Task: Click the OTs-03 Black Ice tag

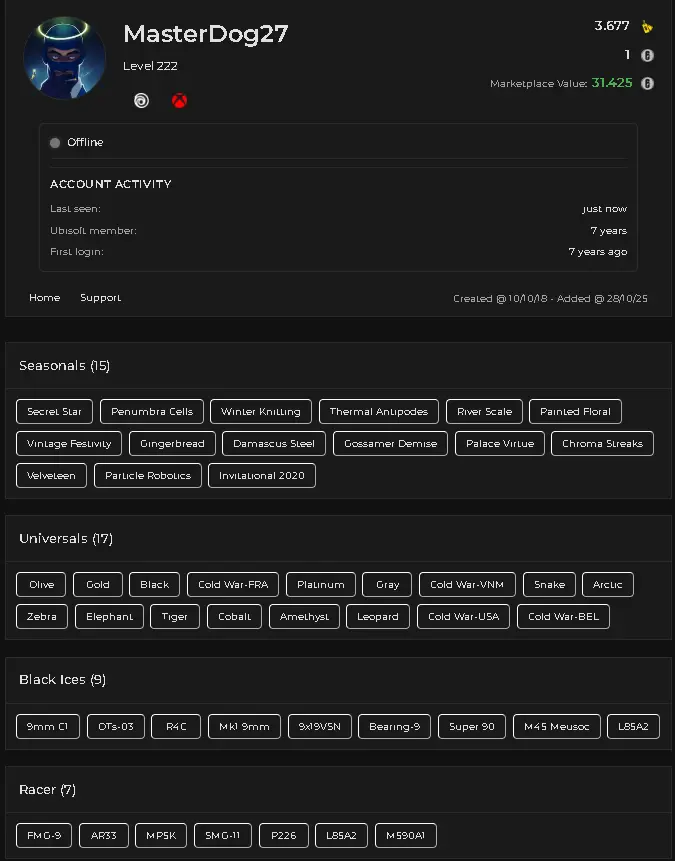Action: [x=116, y=726]
